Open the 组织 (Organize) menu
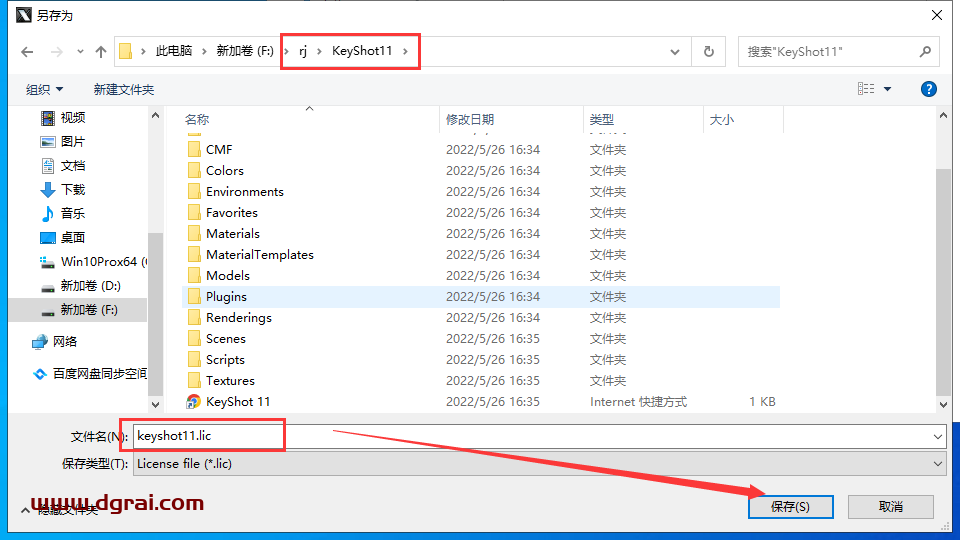This screenshot has height=540, width=960. pyautogui.click(x=45, y=89)
